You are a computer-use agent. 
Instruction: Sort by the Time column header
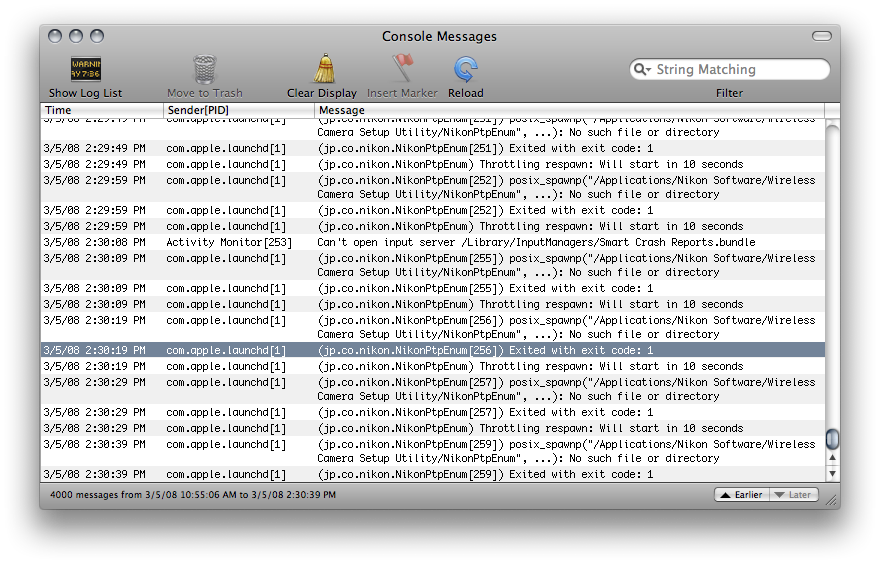[102, 110]
